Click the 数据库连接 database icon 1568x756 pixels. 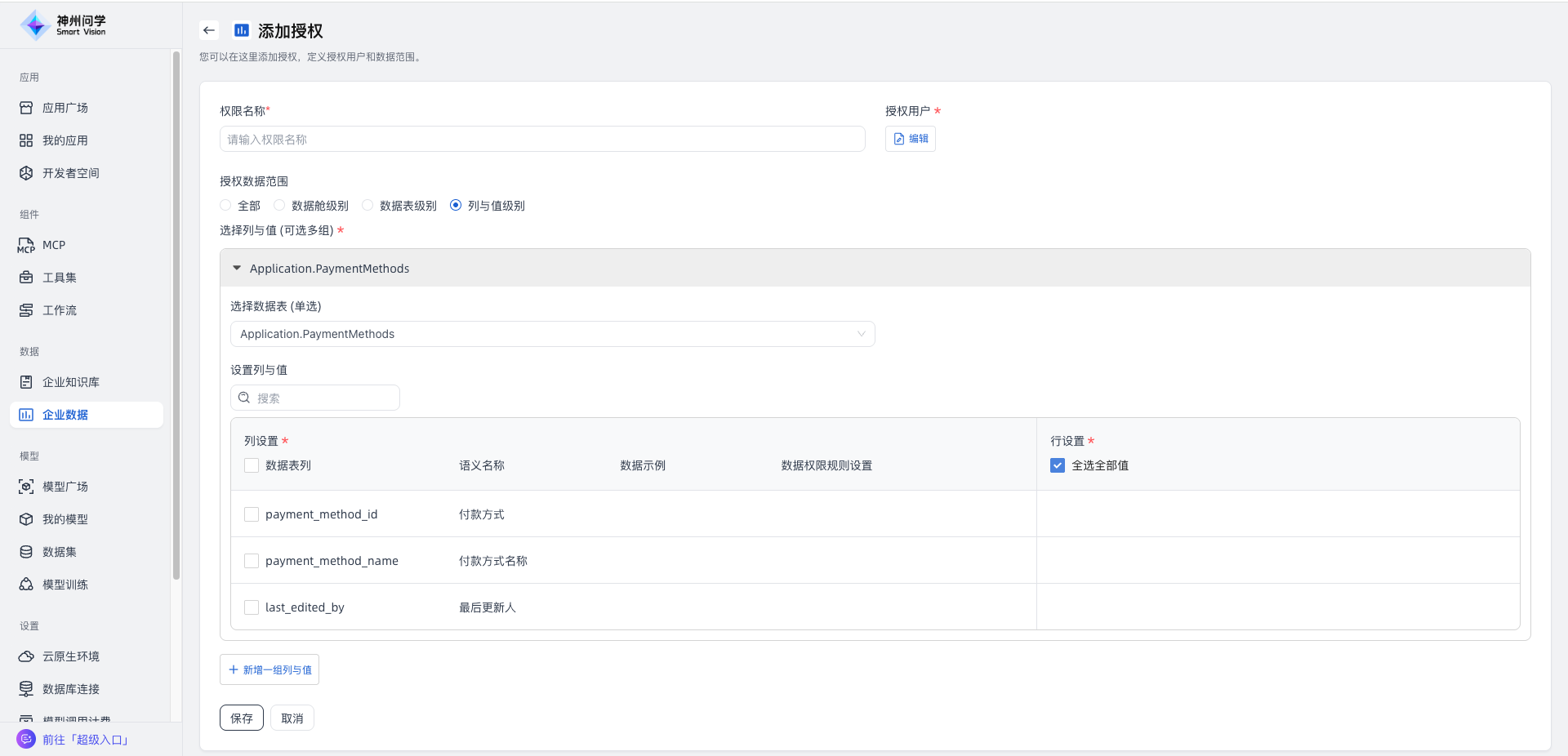26,689
